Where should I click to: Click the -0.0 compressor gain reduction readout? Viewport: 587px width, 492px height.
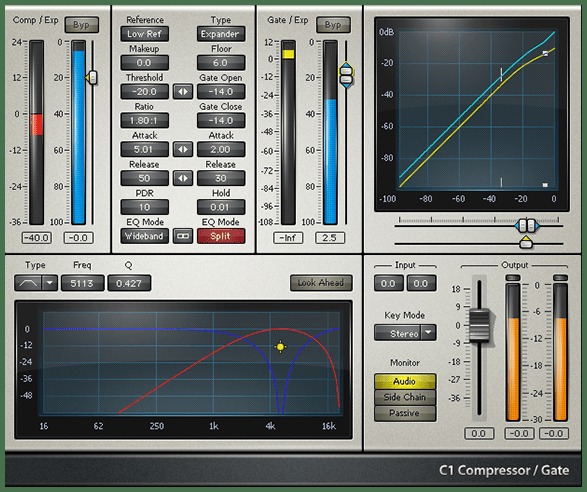[78, 238]
